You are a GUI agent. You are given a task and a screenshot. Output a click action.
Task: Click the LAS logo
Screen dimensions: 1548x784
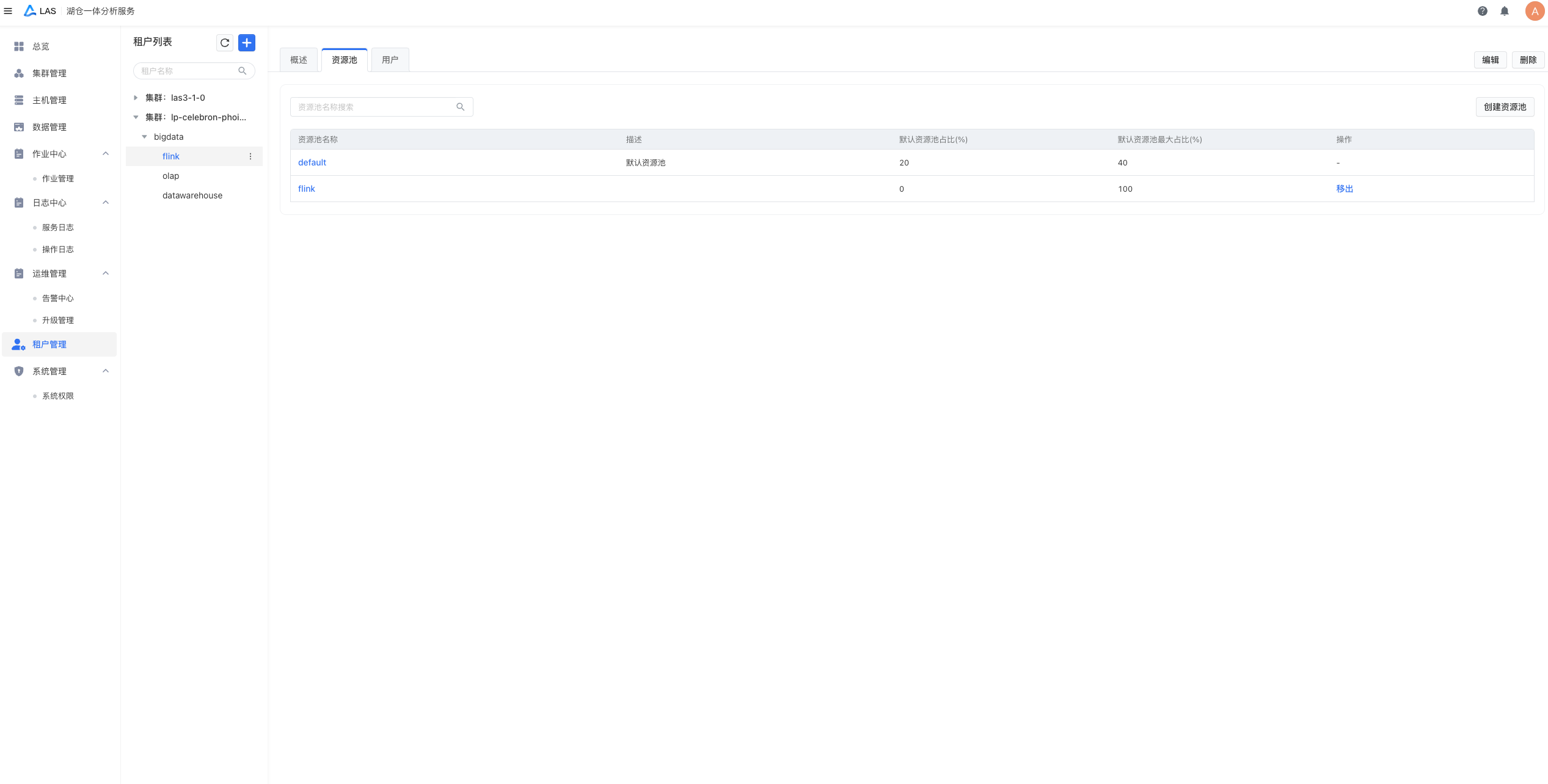40,11
